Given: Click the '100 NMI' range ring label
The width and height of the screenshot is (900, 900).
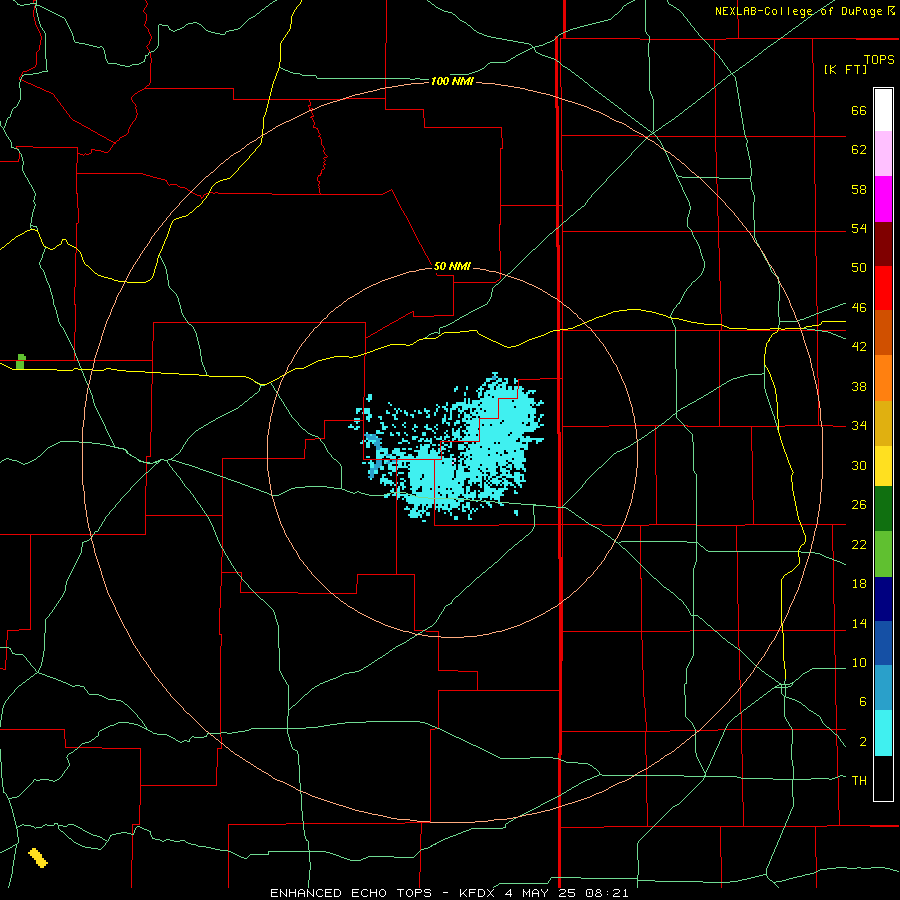Looking at the screenshot, I should 452,82.
